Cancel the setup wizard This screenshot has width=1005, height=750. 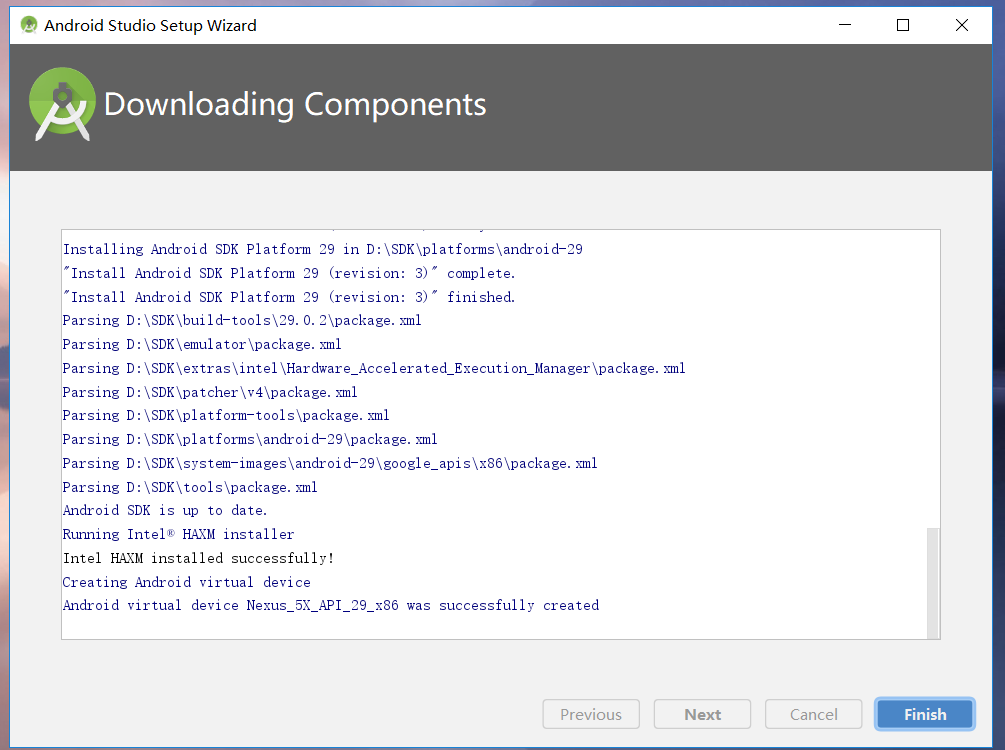coord(813,714)
